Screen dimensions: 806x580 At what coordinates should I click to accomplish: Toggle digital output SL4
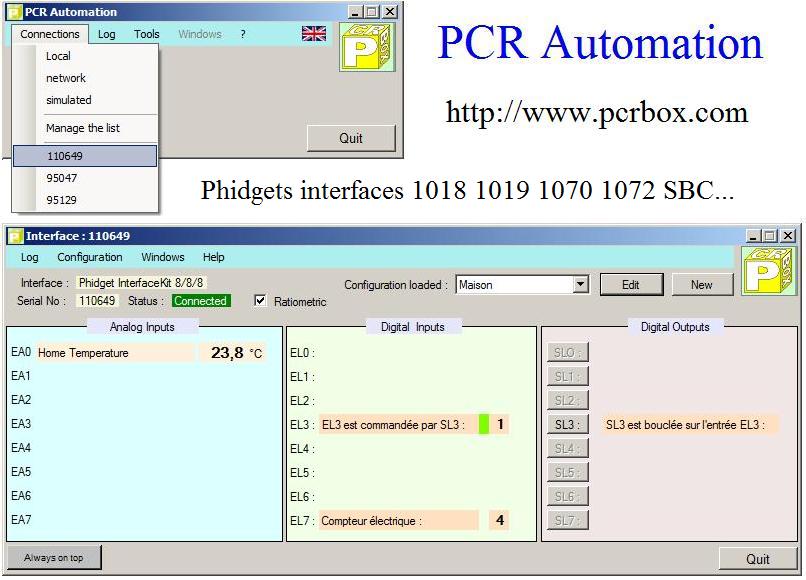pyautogui.click(x=567, y=448)
